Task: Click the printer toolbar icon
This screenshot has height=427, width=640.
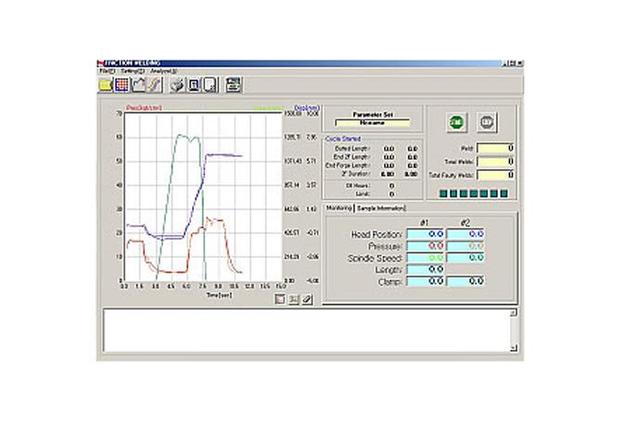Action: pyautogui.click(x=178, y=85)
